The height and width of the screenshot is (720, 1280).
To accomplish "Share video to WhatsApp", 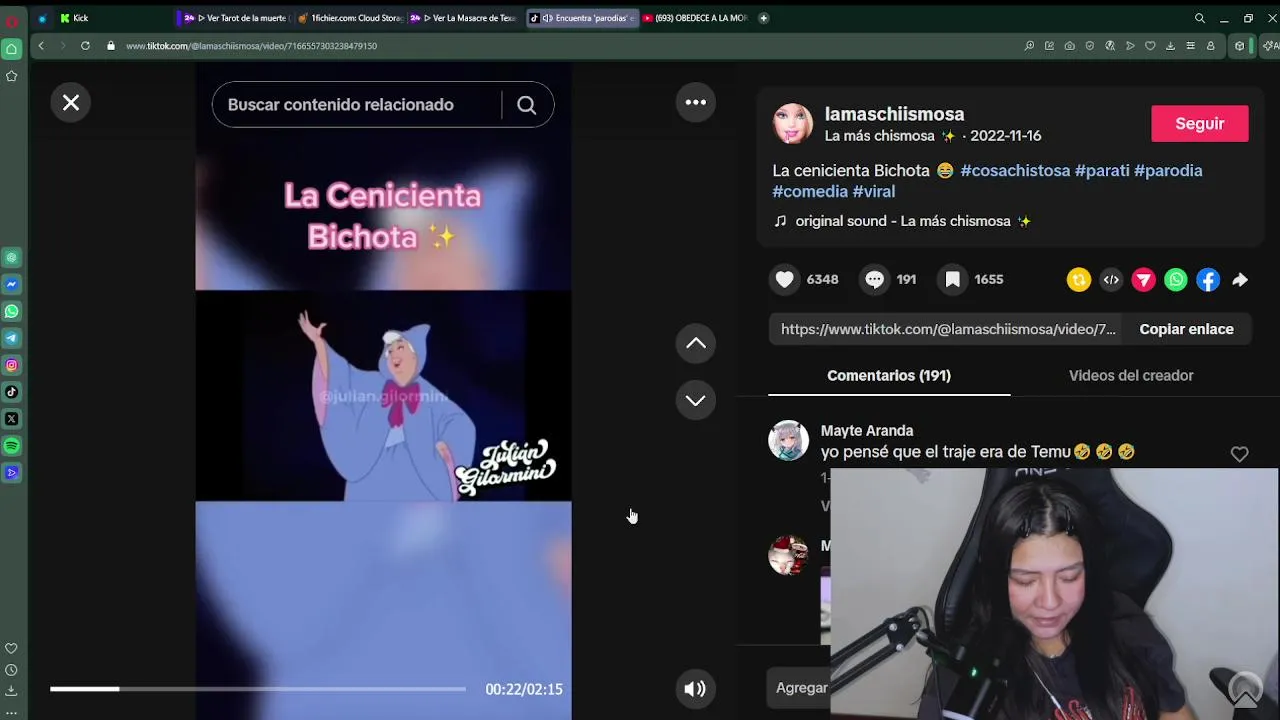I will click(1176, 280).
